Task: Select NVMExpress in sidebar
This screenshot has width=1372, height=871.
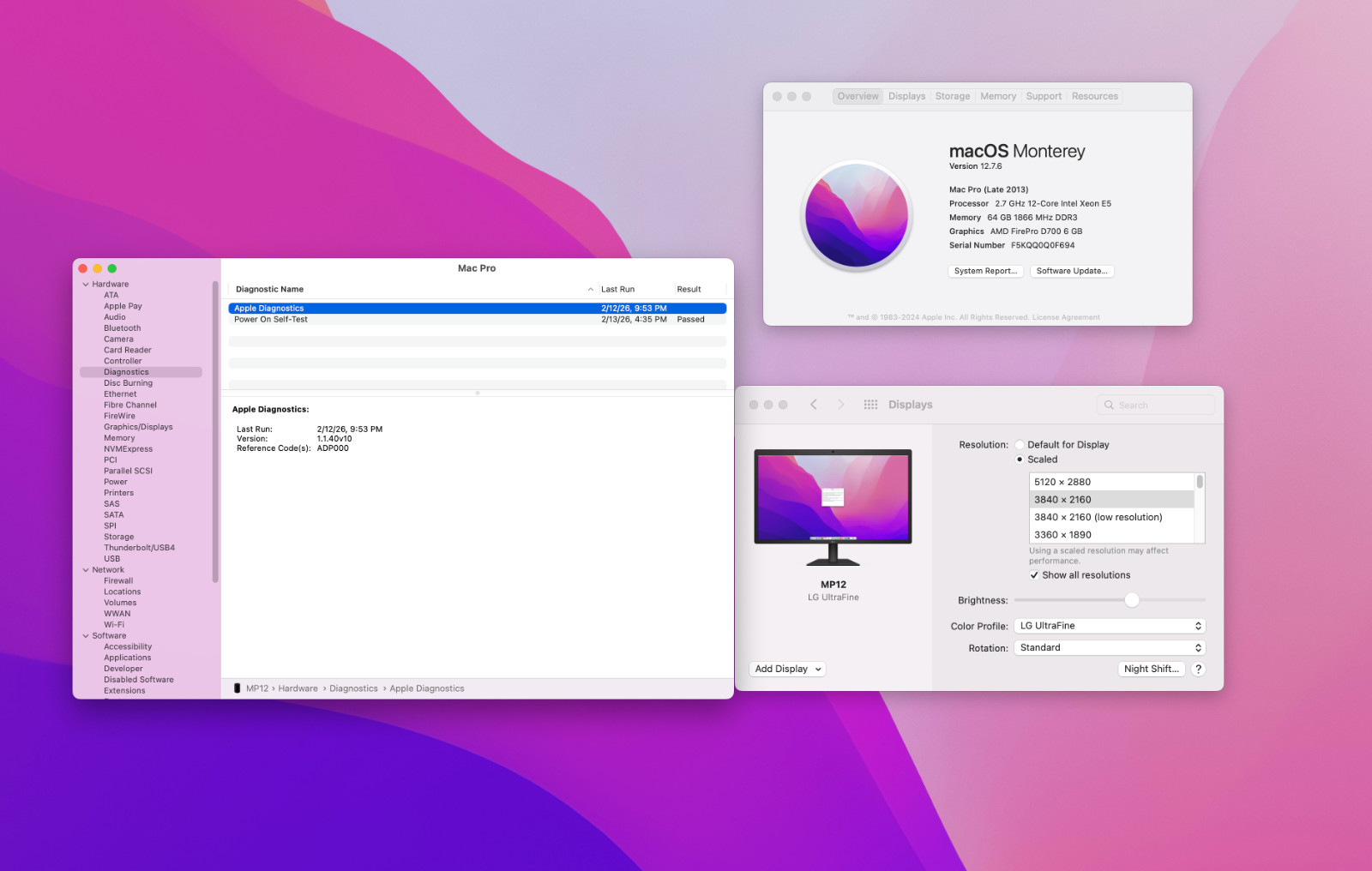Action: pos(129,449)
